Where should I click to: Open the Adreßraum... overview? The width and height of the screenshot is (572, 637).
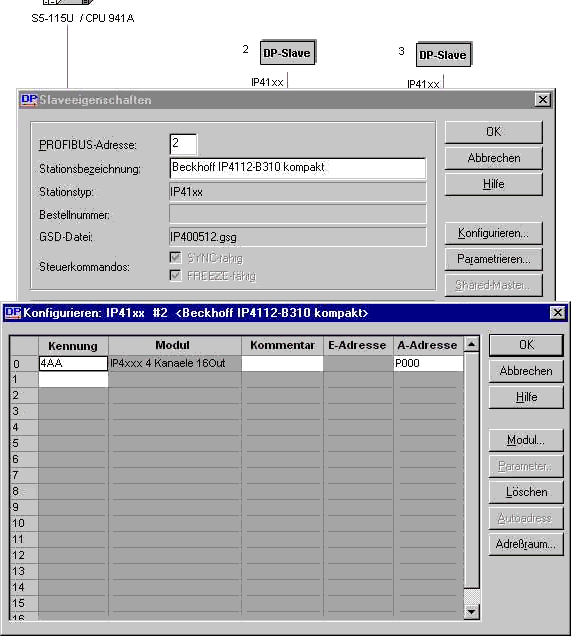(x=526, y=544)
